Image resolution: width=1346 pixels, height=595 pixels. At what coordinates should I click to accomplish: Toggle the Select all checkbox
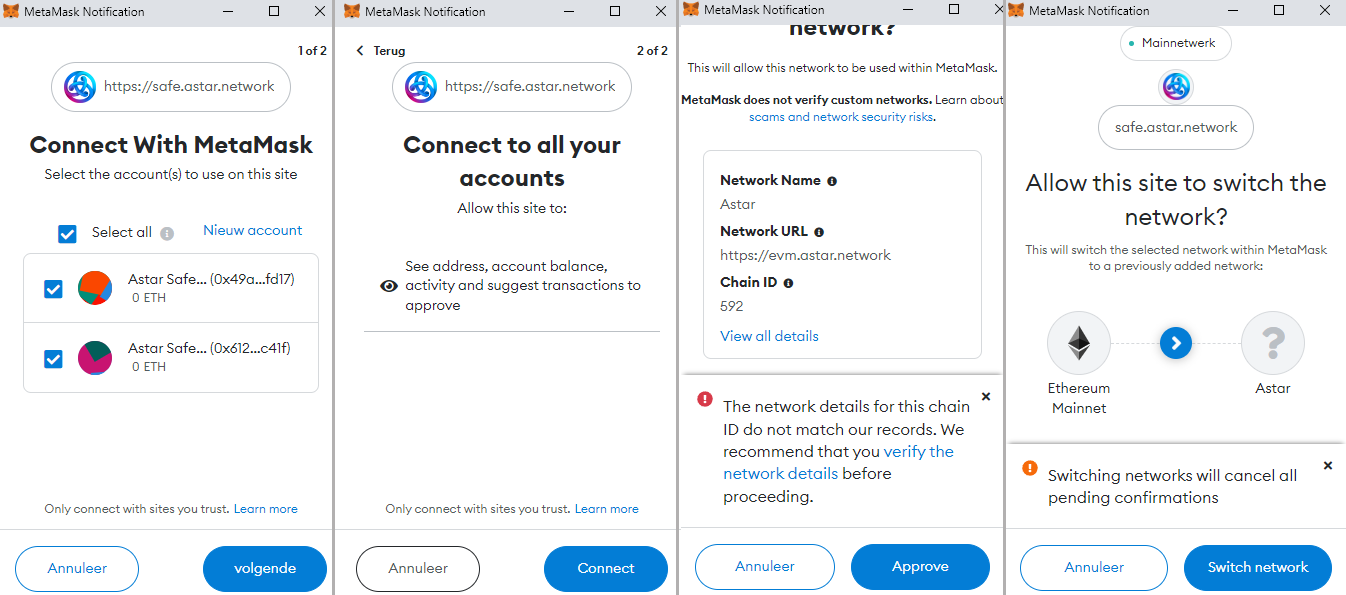tap(67, 233)
